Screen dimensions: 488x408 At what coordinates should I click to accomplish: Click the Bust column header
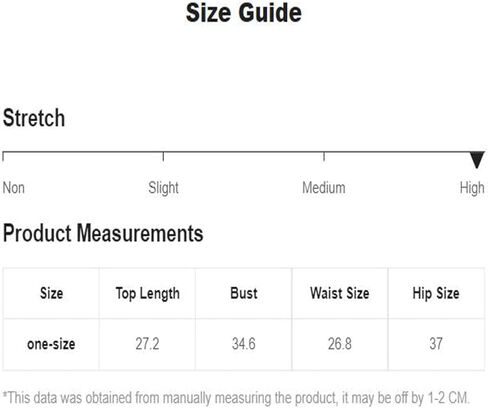coord(244,293)
